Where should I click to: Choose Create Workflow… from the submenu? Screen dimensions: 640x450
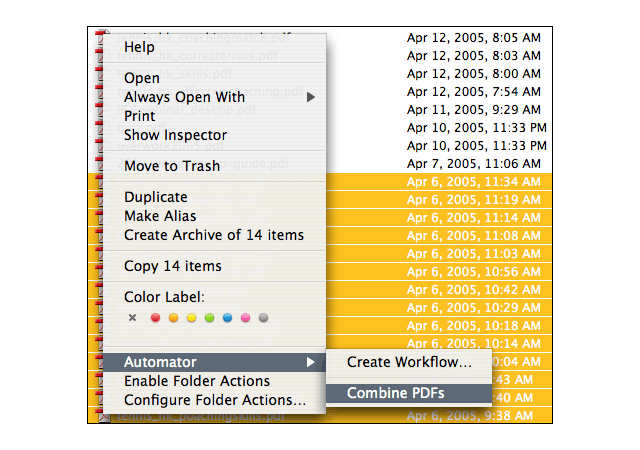coord(409,362)
